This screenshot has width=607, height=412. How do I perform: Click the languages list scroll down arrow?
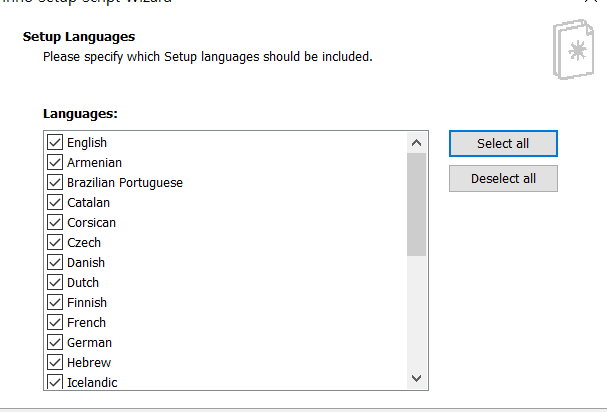click(x=417, y=378)
